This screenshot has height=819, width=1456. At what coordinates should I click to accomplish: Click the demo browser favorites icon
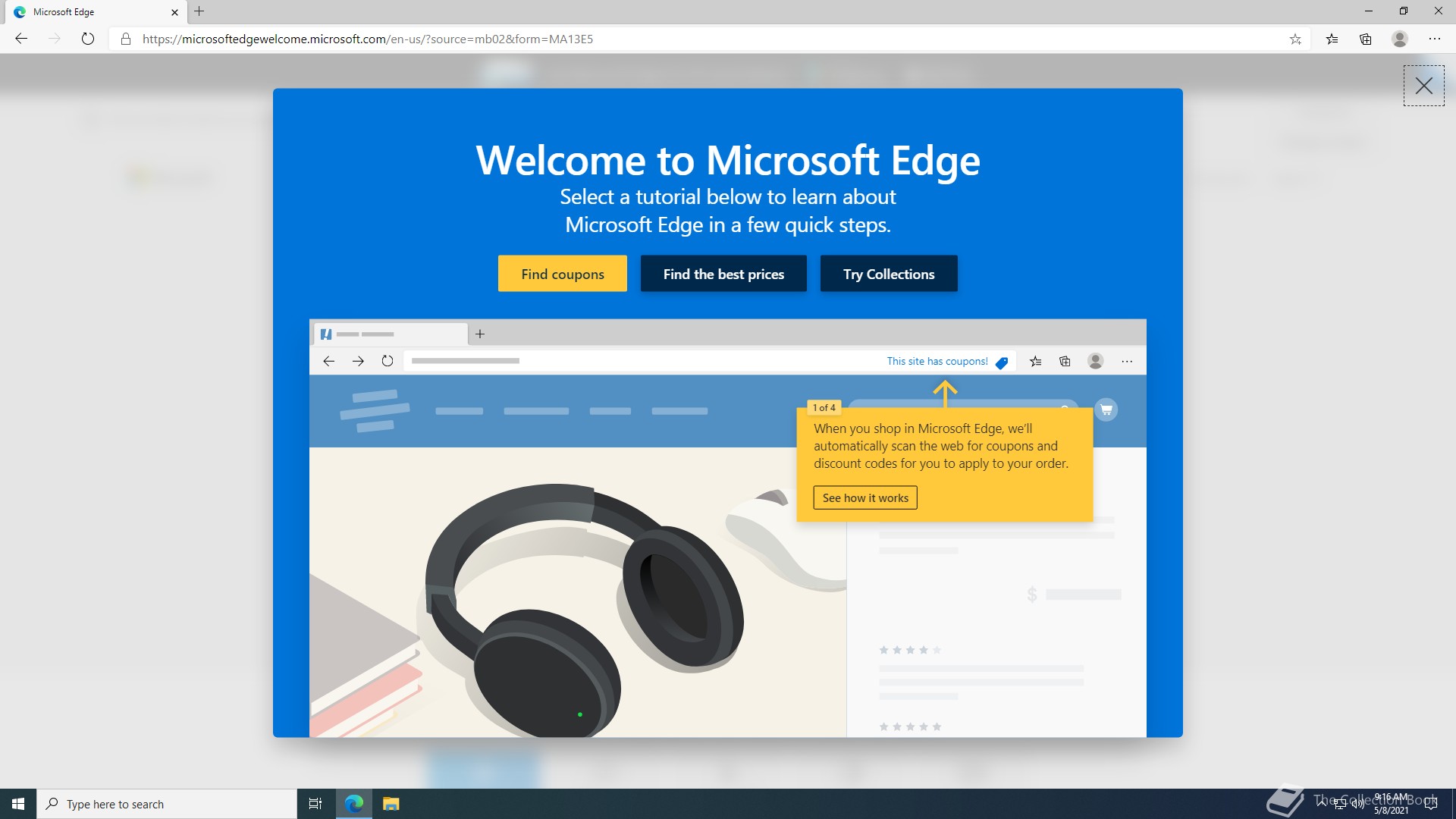[x=1035, y=361]
